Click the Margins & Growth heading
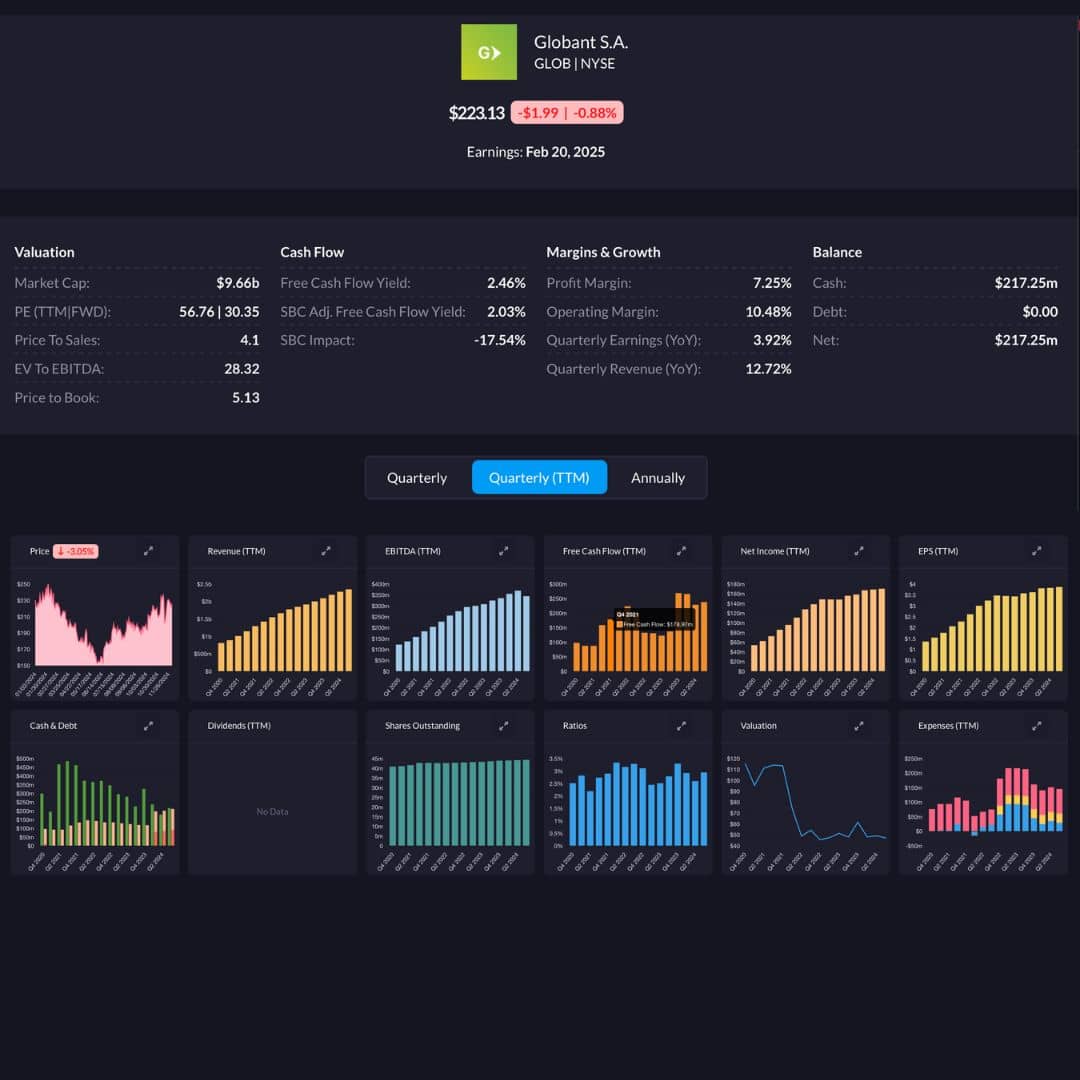The image size is (1080, 1080). 603,252
